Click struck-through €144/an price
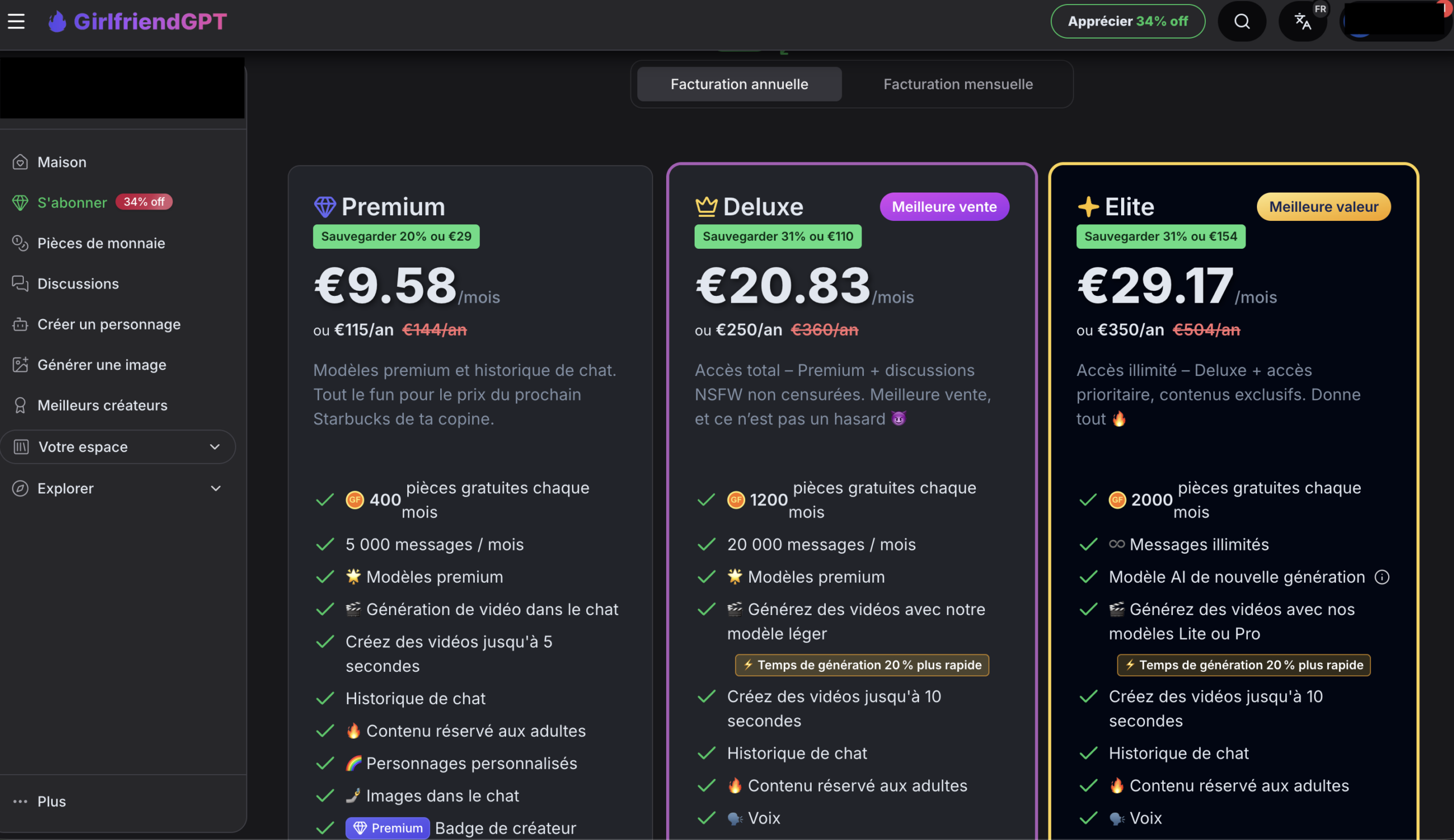The width and height of the screenshot is (1454, 840). click(x=434, y=330)
